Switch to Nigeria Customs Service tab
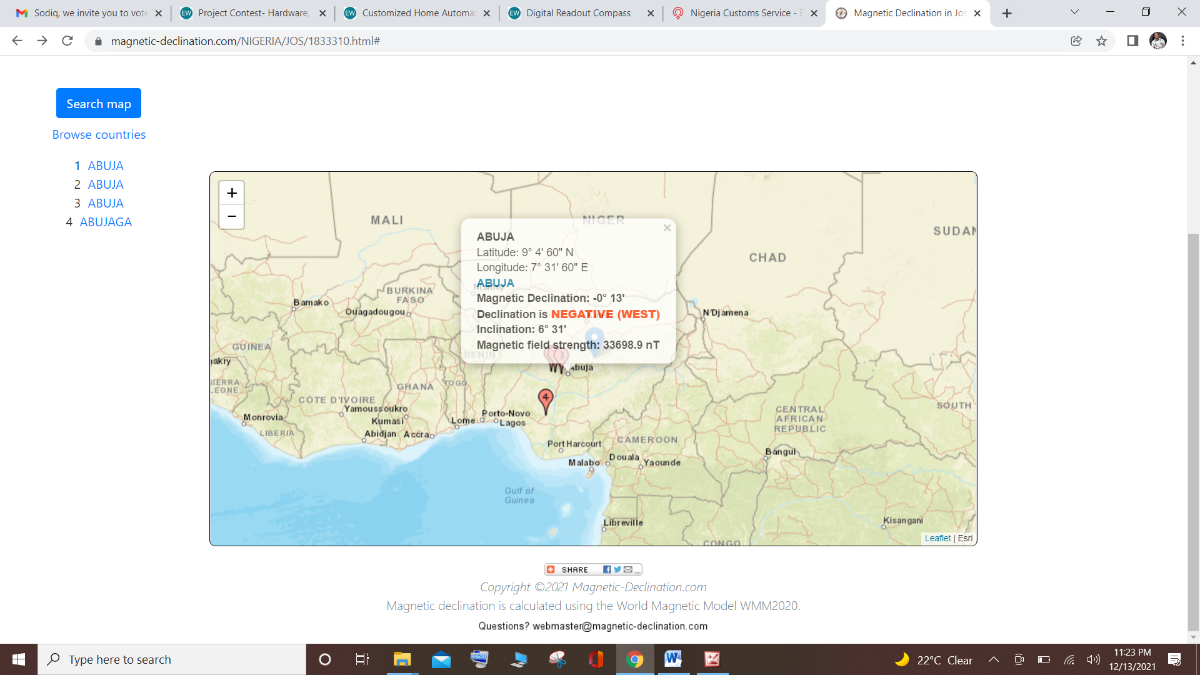Image resolution: width=1200 pixels, height=675 pixels. 743,13
